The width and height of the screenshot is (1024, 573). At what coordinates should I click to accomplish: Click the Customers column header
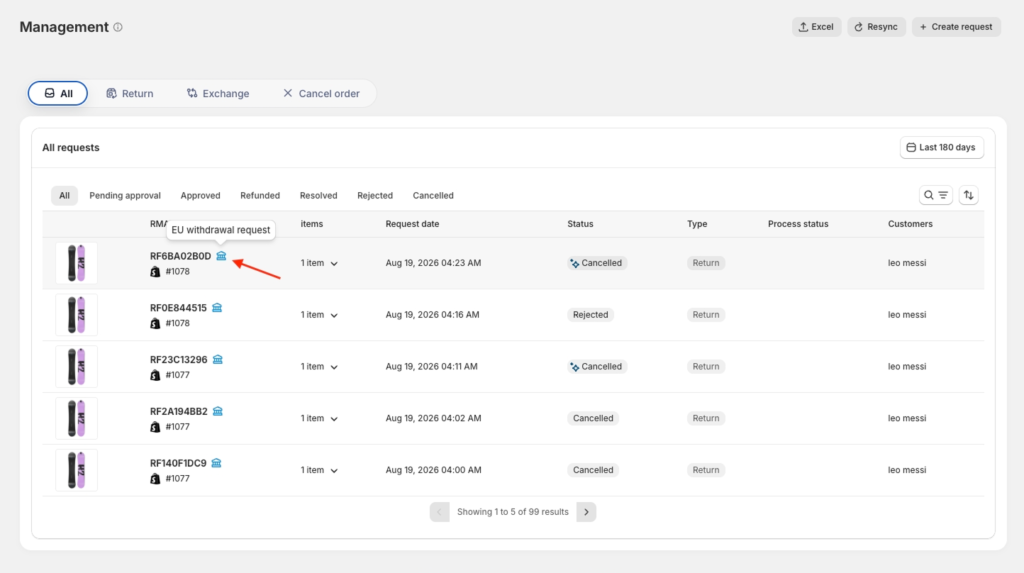(910, 224)
